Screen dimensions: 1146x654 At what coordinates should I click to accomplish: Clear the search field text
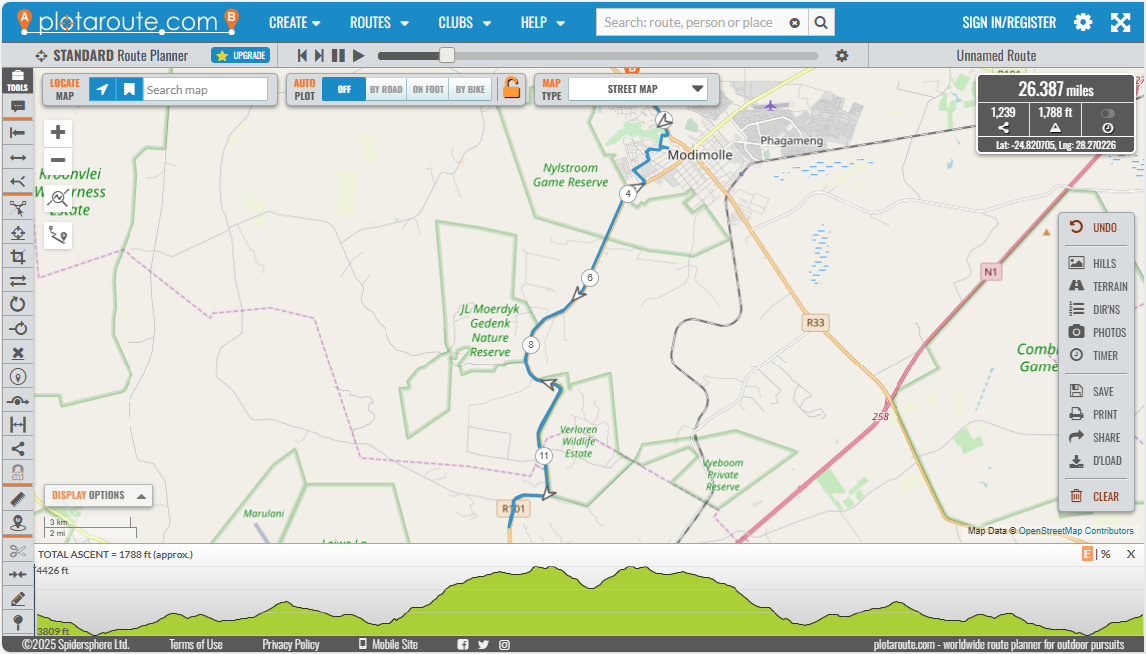(794, 23)
